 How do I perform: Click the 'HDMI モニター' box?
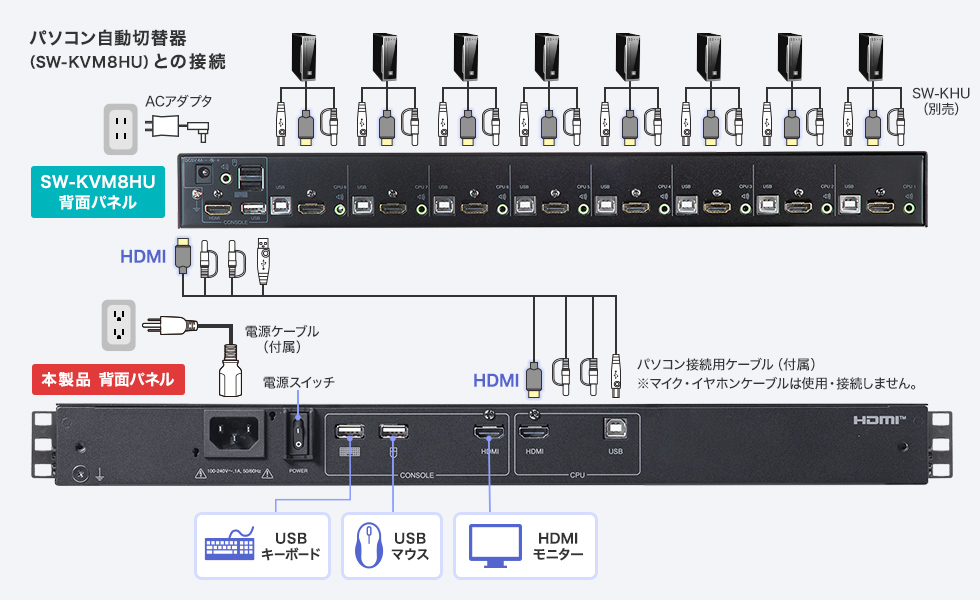click(x=526, y=546)
